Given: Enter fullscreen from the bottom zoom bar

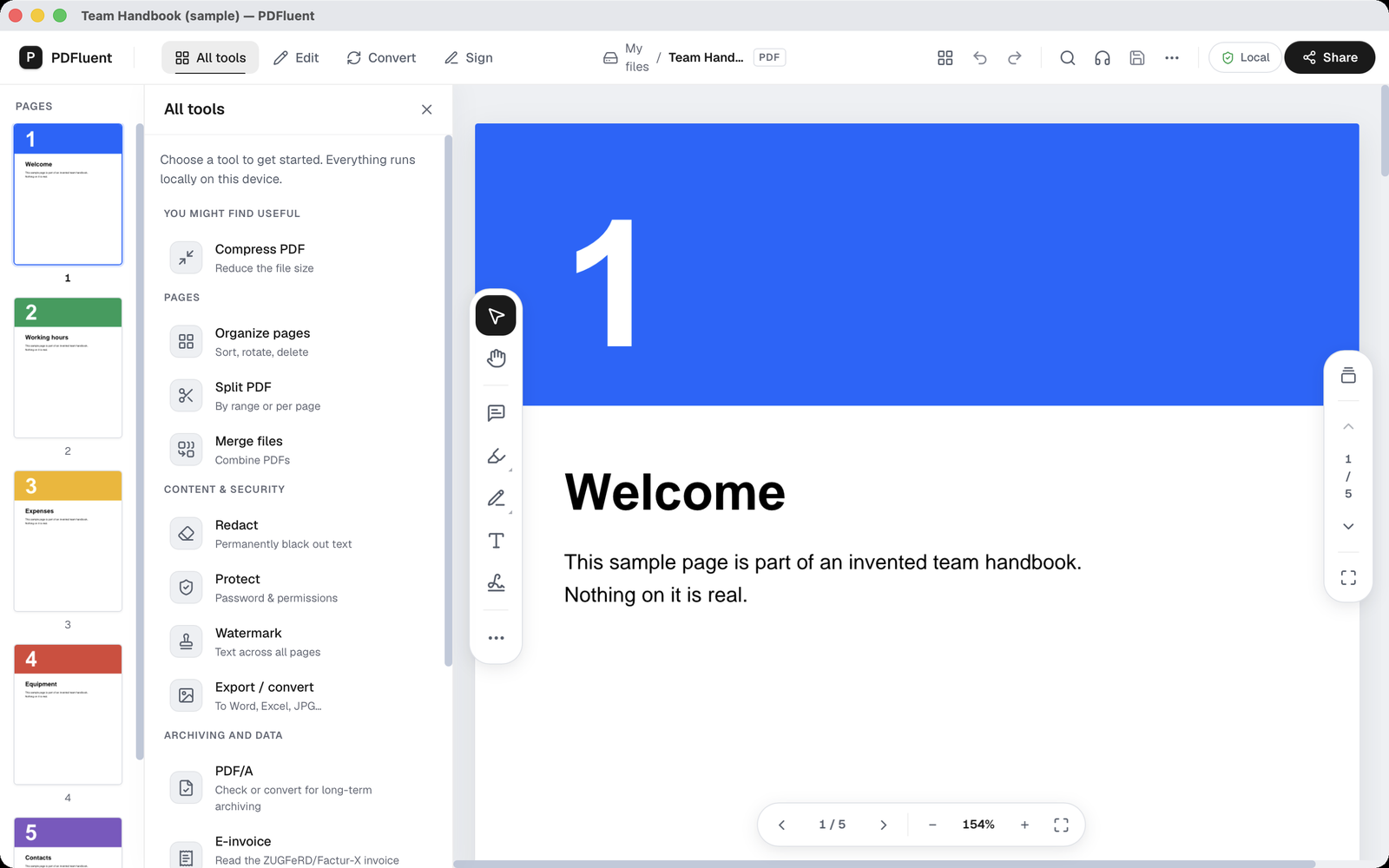Looking at the screenshot, I should coord(1061,825).
